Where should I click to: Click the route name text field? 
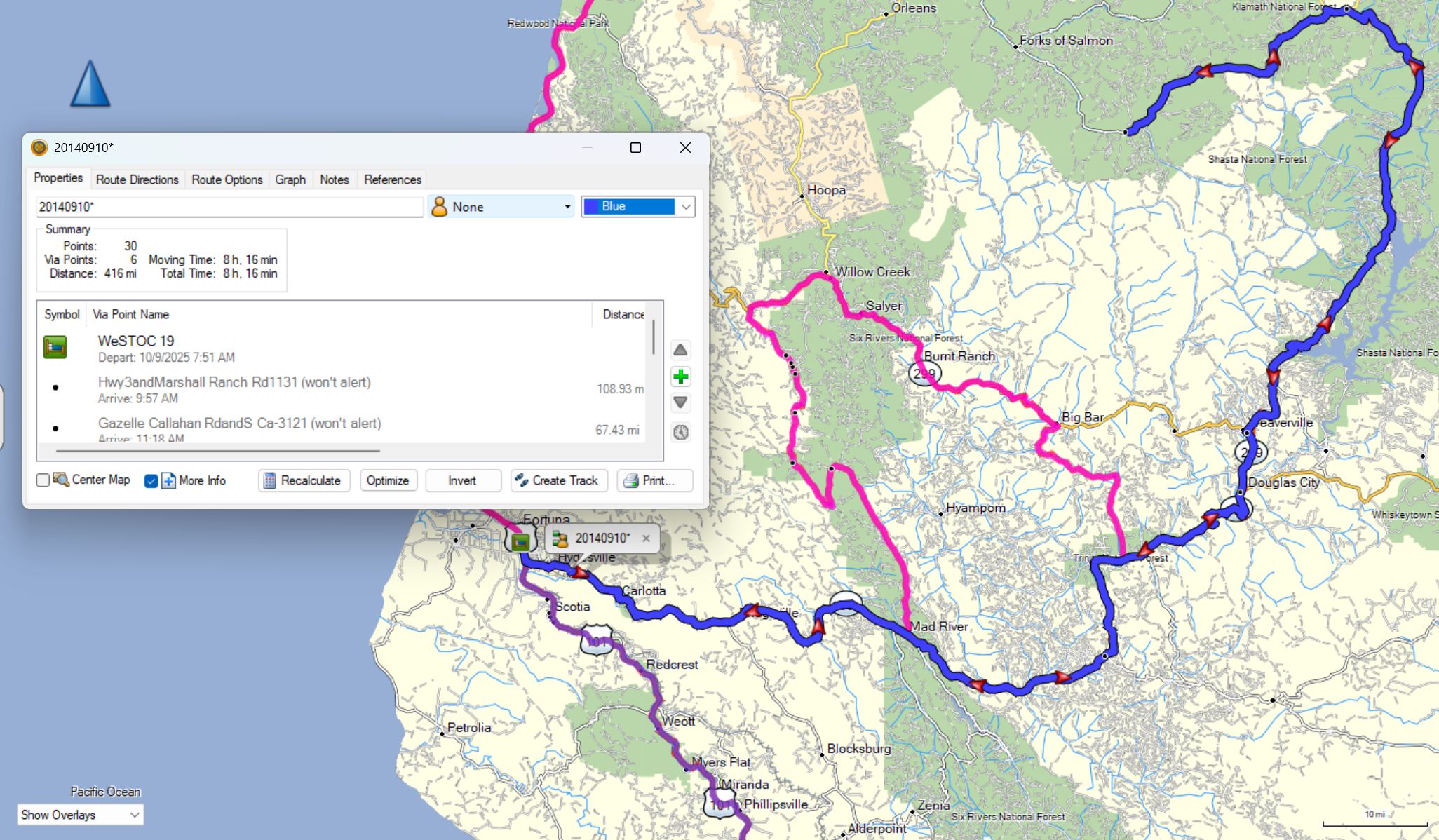pos(229,207)
